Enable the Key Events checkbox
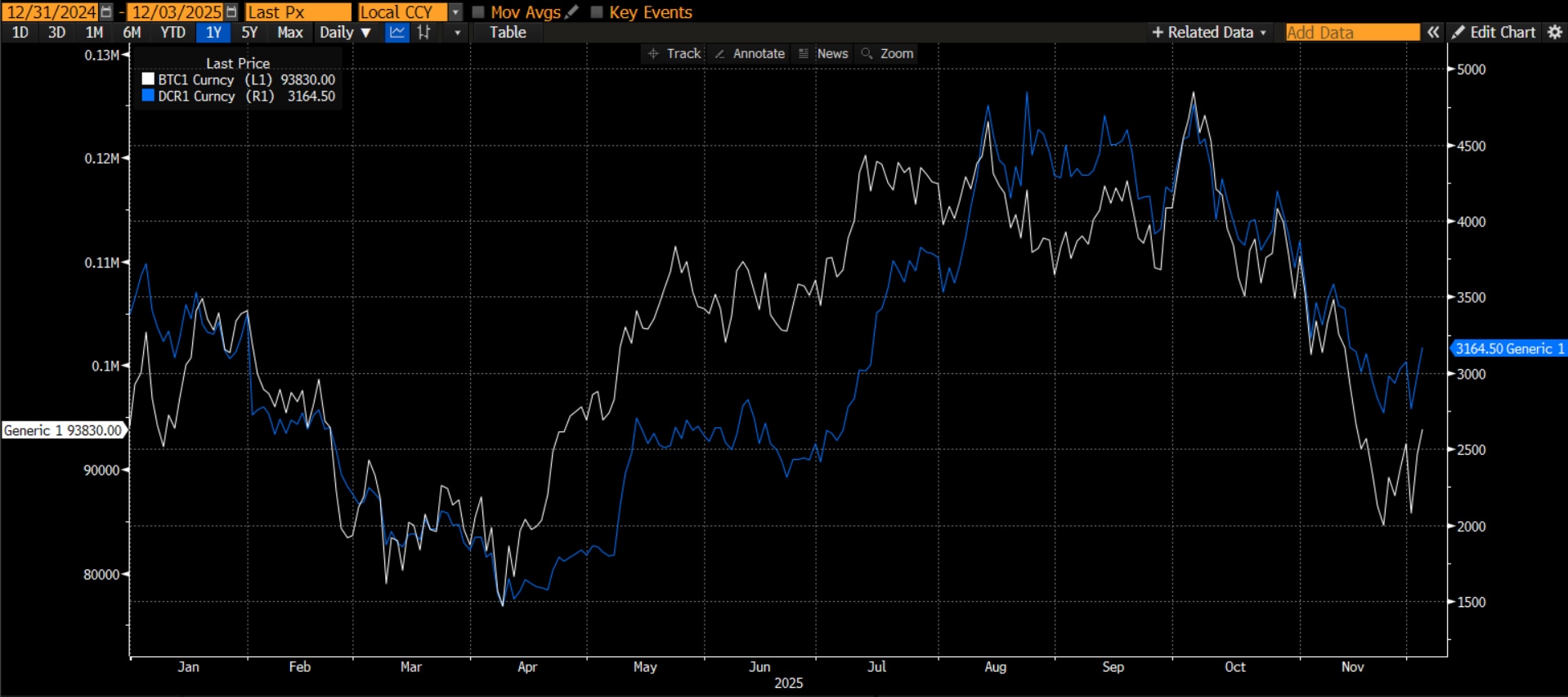This screenshot has width=1568, height=697. click(597, 12)
